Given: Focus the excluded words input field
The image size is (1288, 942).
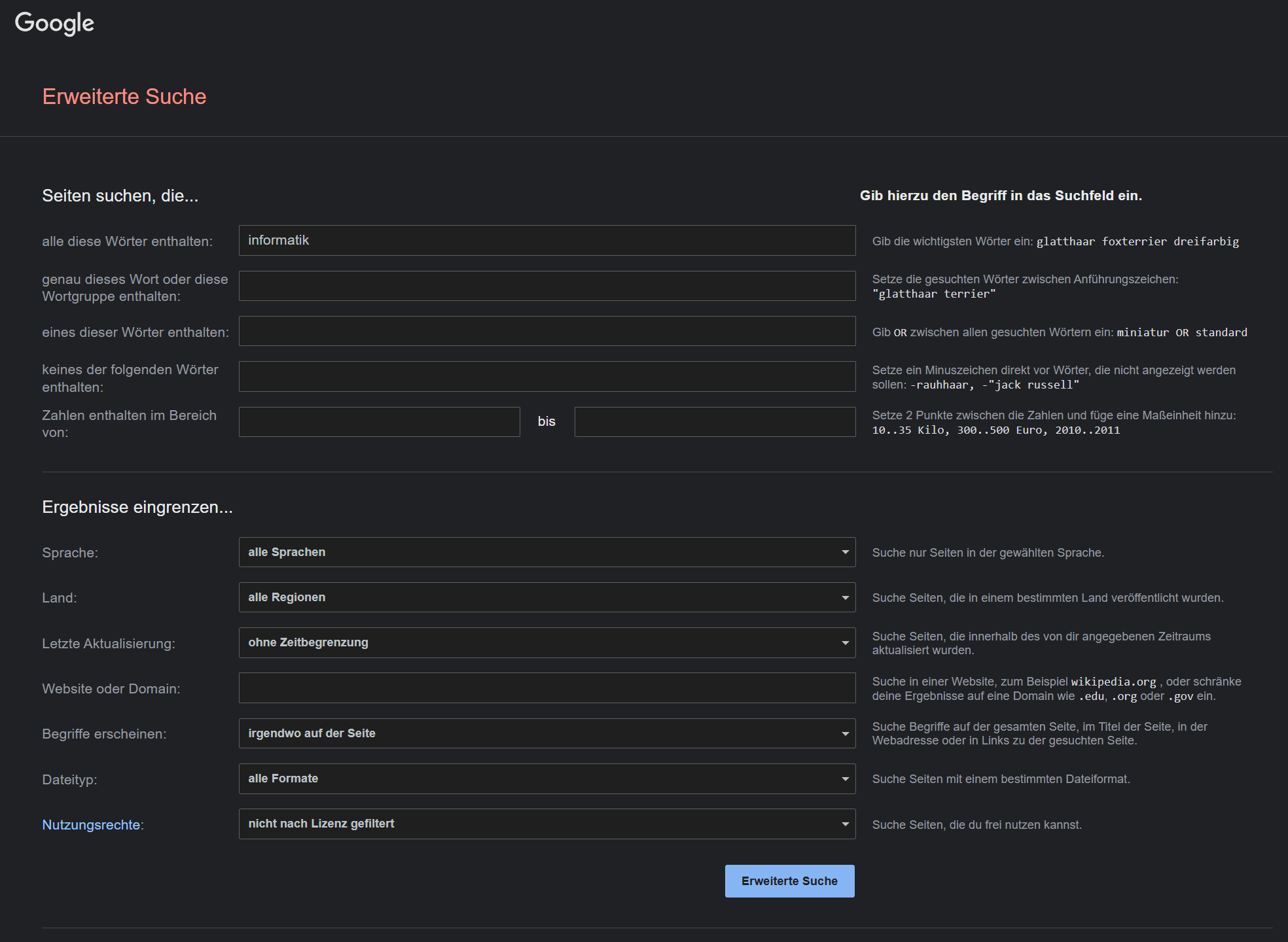Looking at the screenshot, I should (546, 376).
